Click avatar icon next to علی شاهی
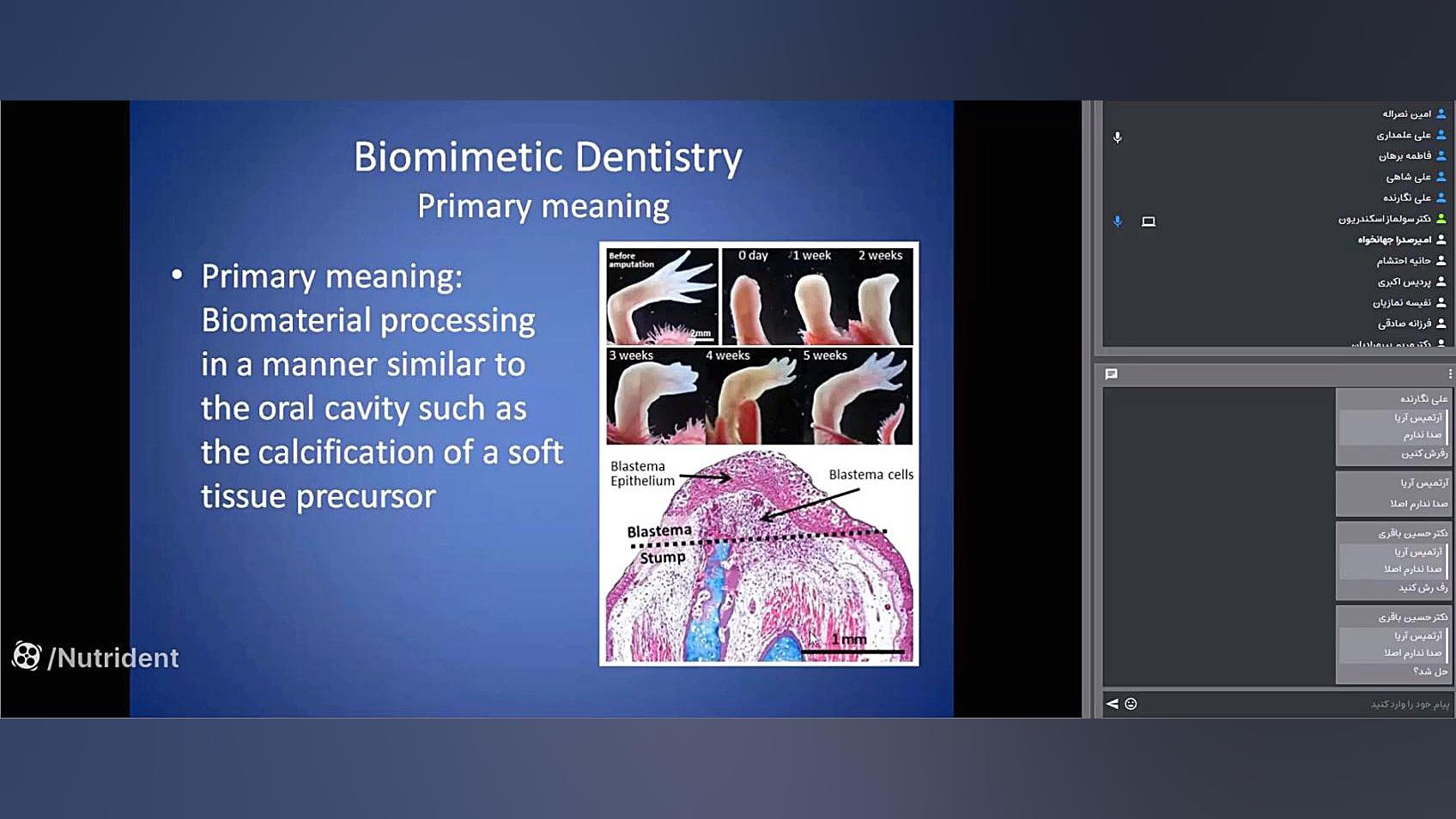Screen dimensions: 1456x819 (x=1441, y=177)
